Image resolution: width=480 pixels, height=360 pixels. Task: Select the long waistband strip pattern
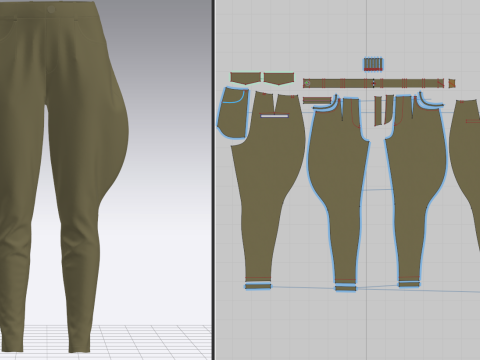tap(373, 83)
